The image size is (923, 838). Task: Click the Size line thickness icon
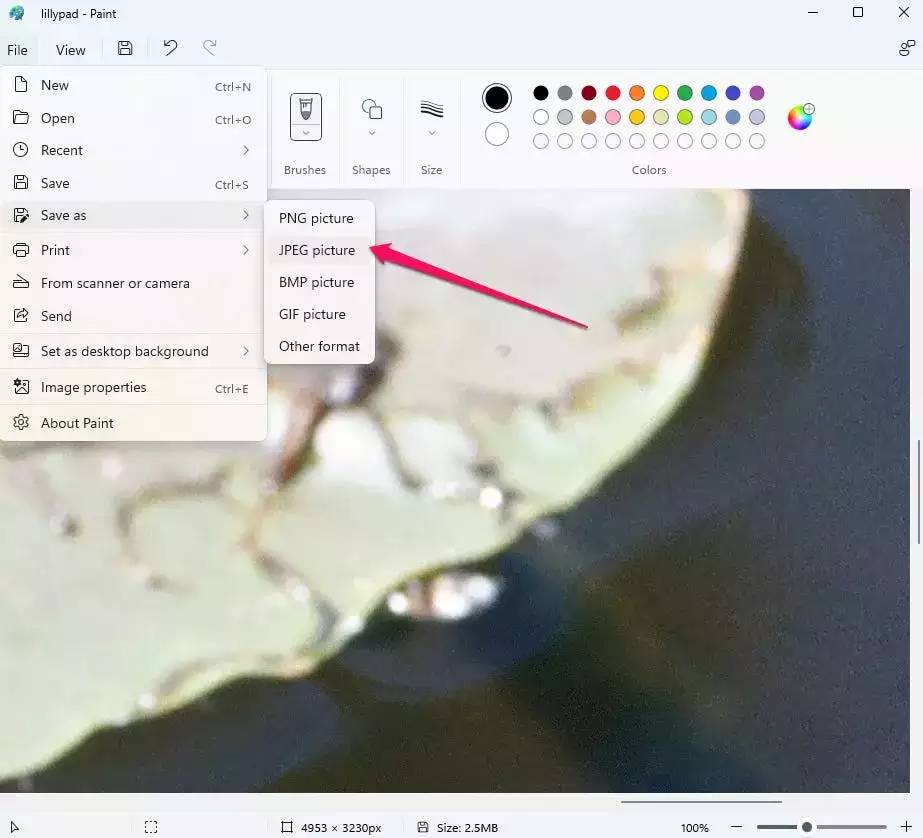tap(431, 109)
